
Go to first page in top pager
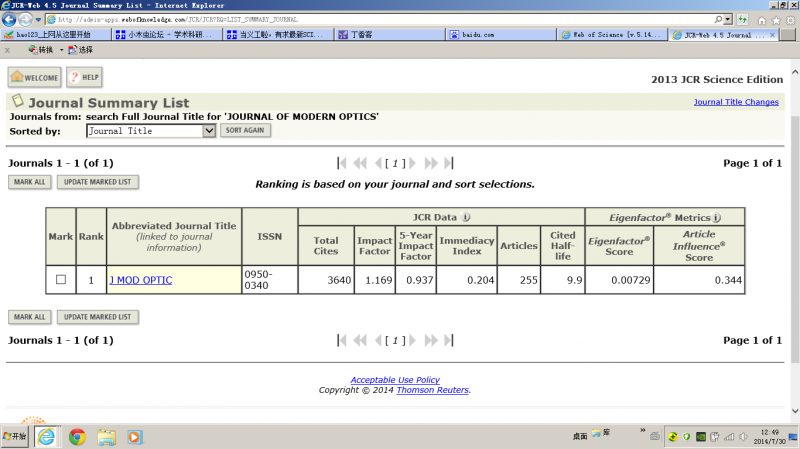pos(342,163)
